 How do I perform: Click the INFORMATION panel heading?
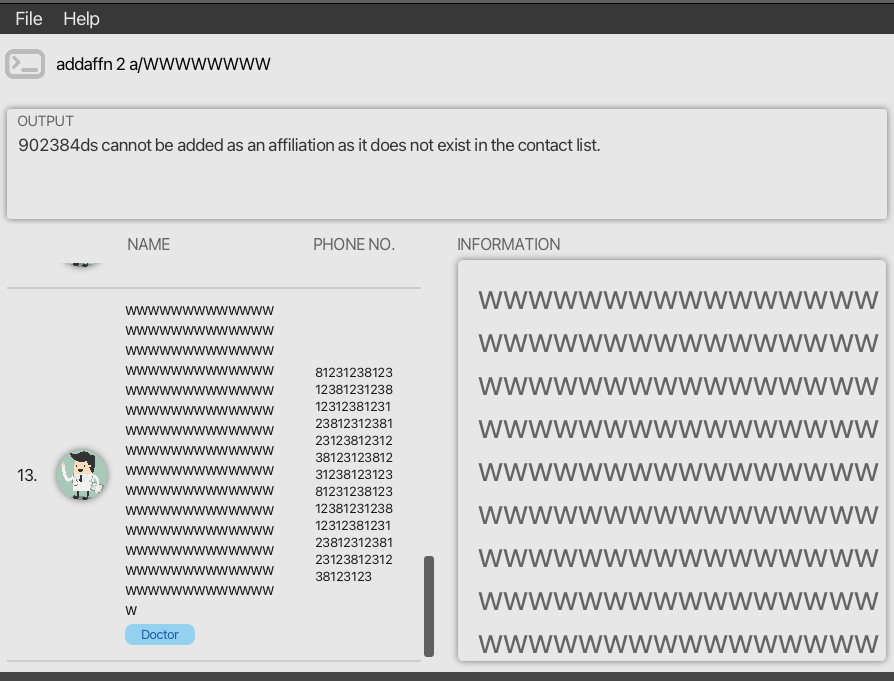click(509, 245)
